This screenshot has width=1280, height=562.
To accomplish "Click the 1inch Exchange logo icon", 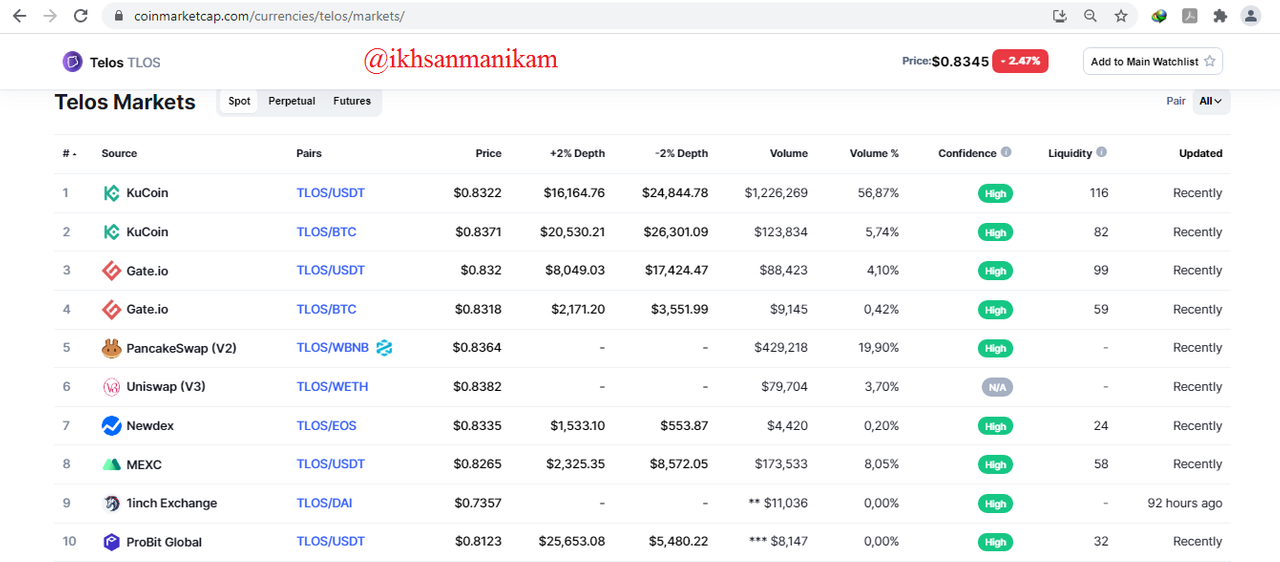I will (x=112, y=503).
